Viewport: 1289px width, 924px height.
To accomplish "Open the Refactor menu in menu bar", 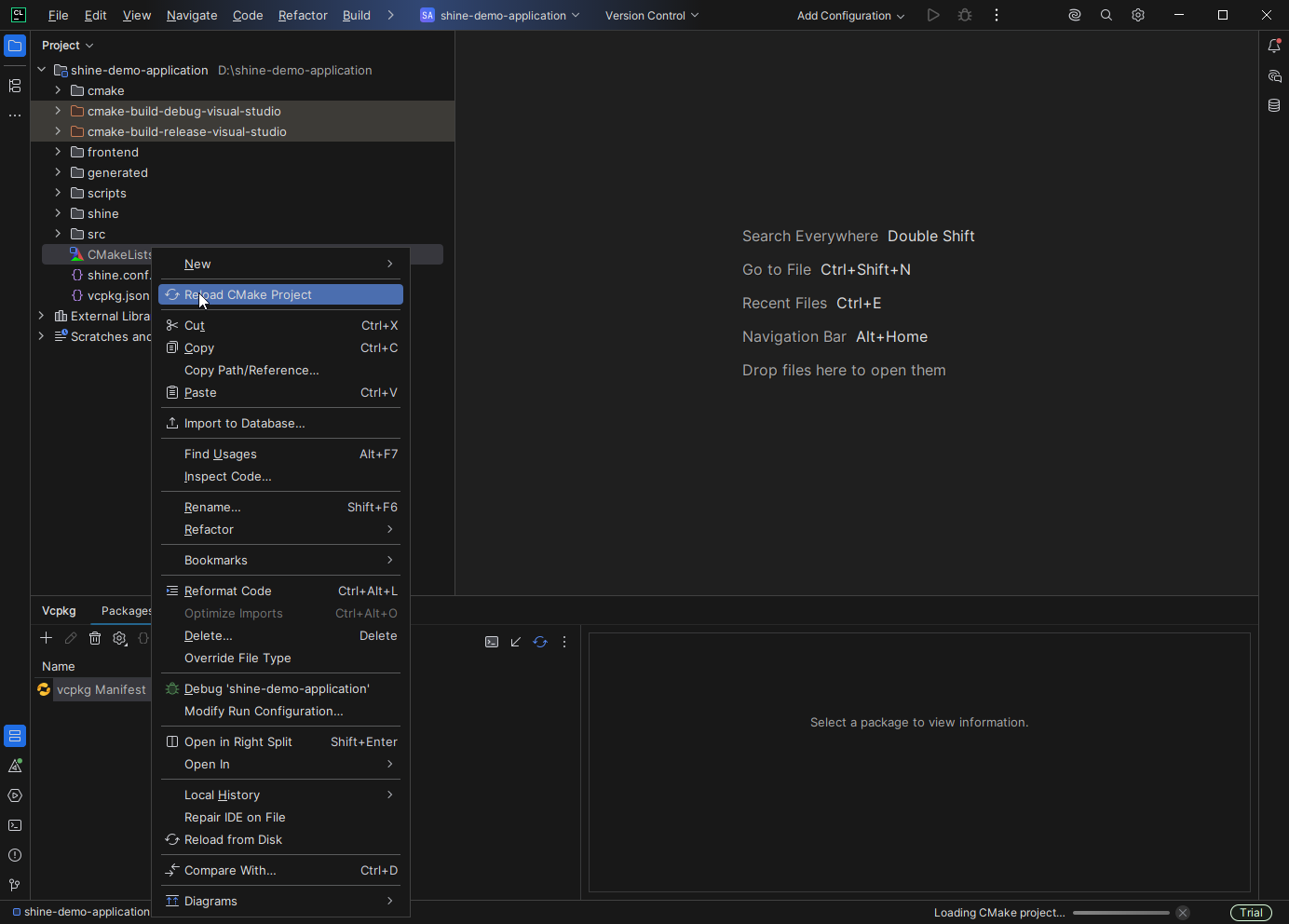I will pos(303,15).
